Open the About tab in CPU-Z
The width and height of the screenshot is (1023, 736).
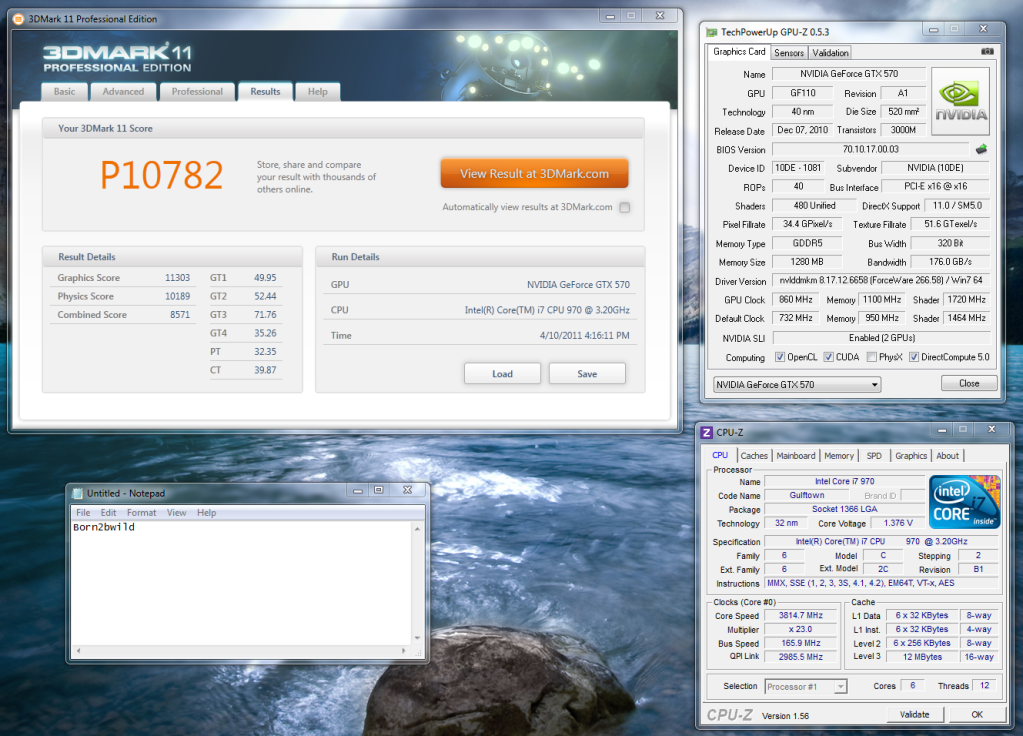point(948,456)
